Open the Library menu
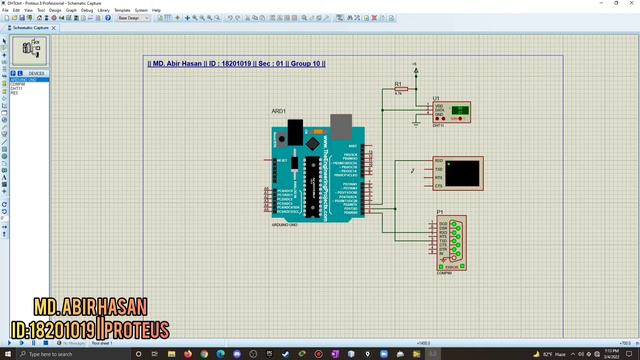Viewport: 640px width, 360px height. click(103, 10)
